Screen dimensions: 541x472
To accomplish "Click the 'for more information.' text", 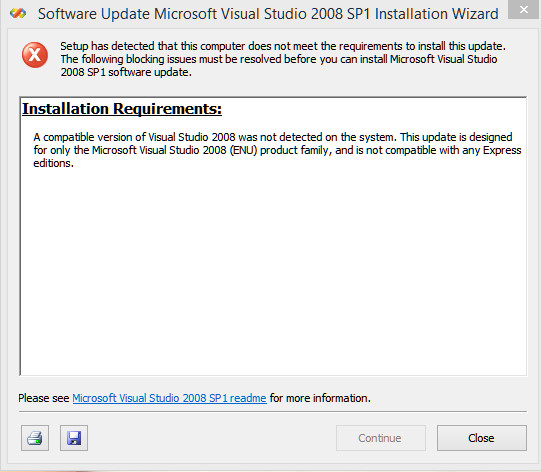I will point(320,398).
